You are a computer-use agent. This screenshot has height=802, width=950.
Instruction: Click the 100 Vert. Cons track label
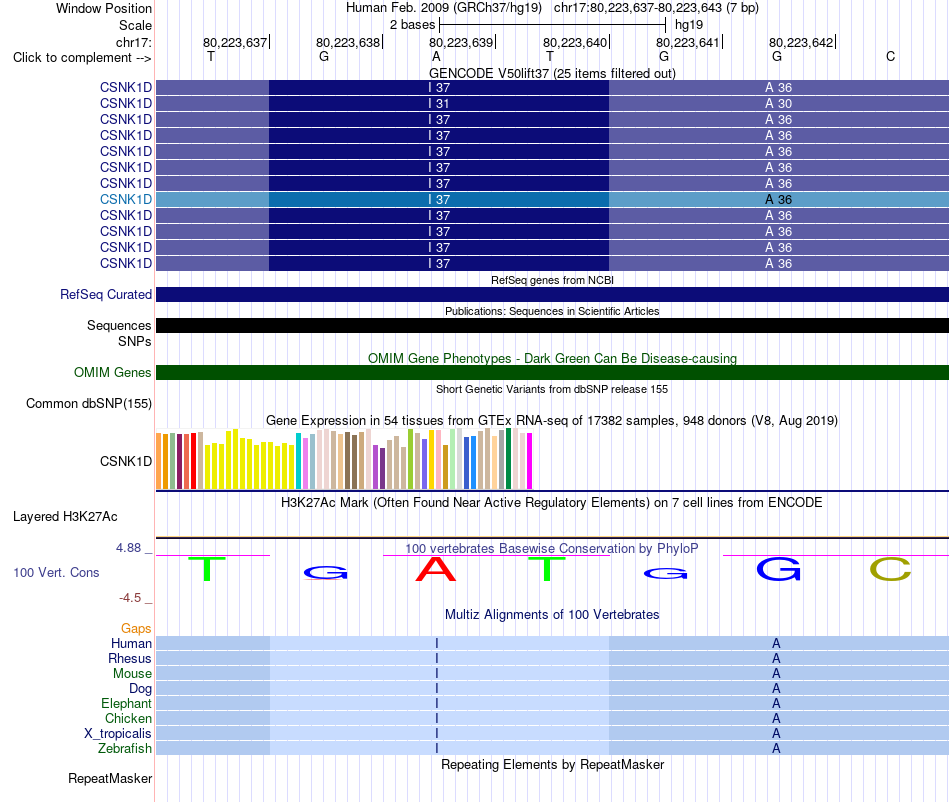pyautogui.click(x=56, y=572)
